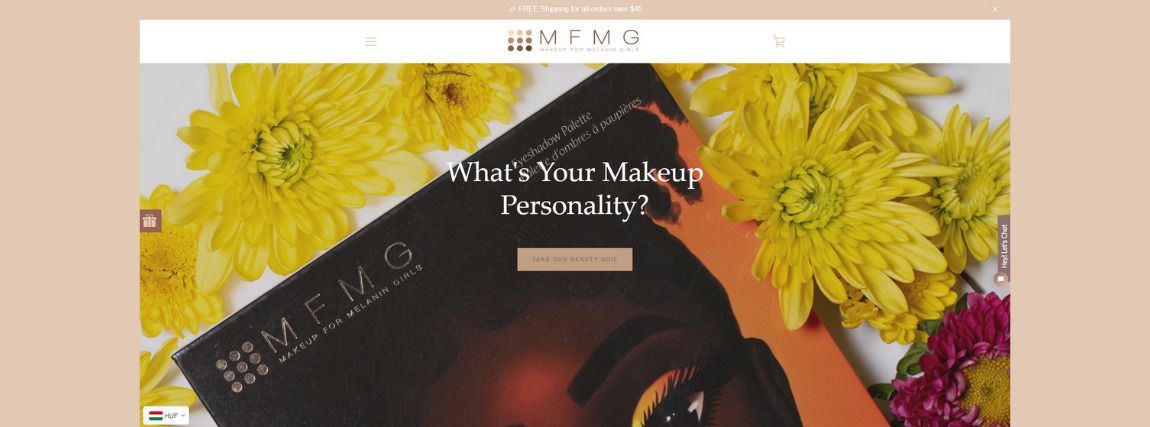Click the MFMG wordmark in the header
Image resolution: width=1150 pixels, height=427 pixels.
[x=589, y=37]
